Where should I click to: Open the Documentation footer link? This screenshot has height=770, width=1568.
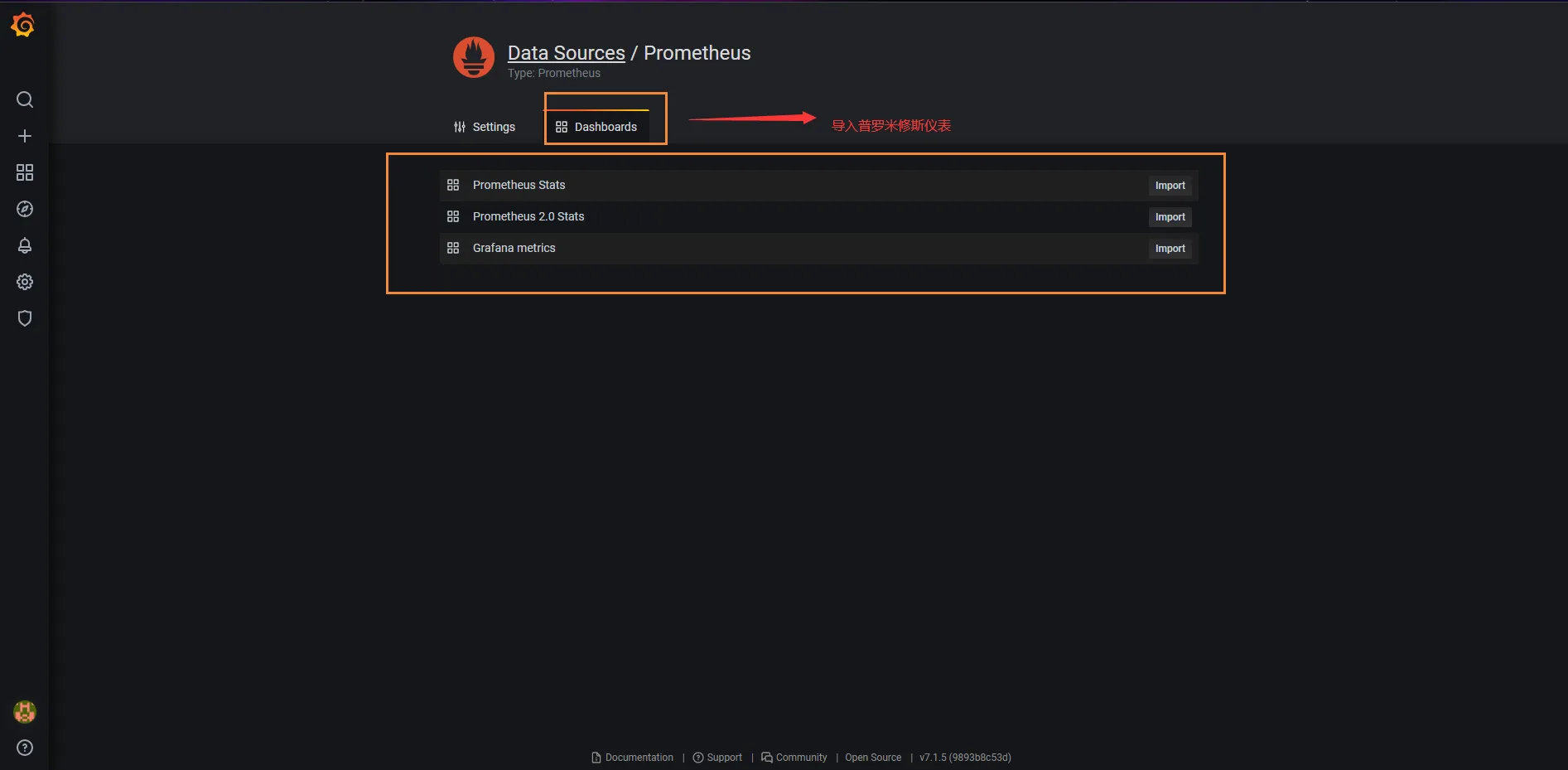(639, 758)
